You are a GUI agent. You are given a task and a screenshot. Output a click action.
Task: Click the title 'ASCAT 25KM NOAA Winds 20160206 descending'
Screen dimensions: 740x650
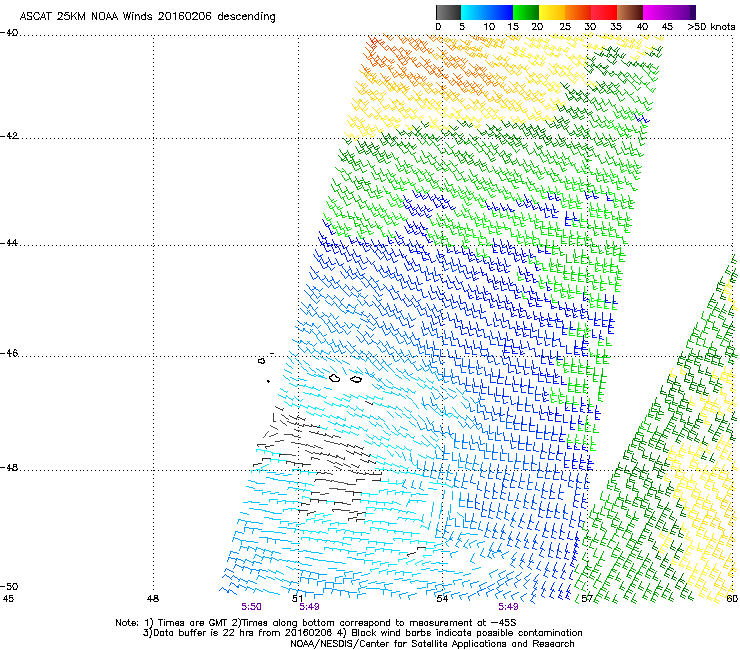pos(147,17)
